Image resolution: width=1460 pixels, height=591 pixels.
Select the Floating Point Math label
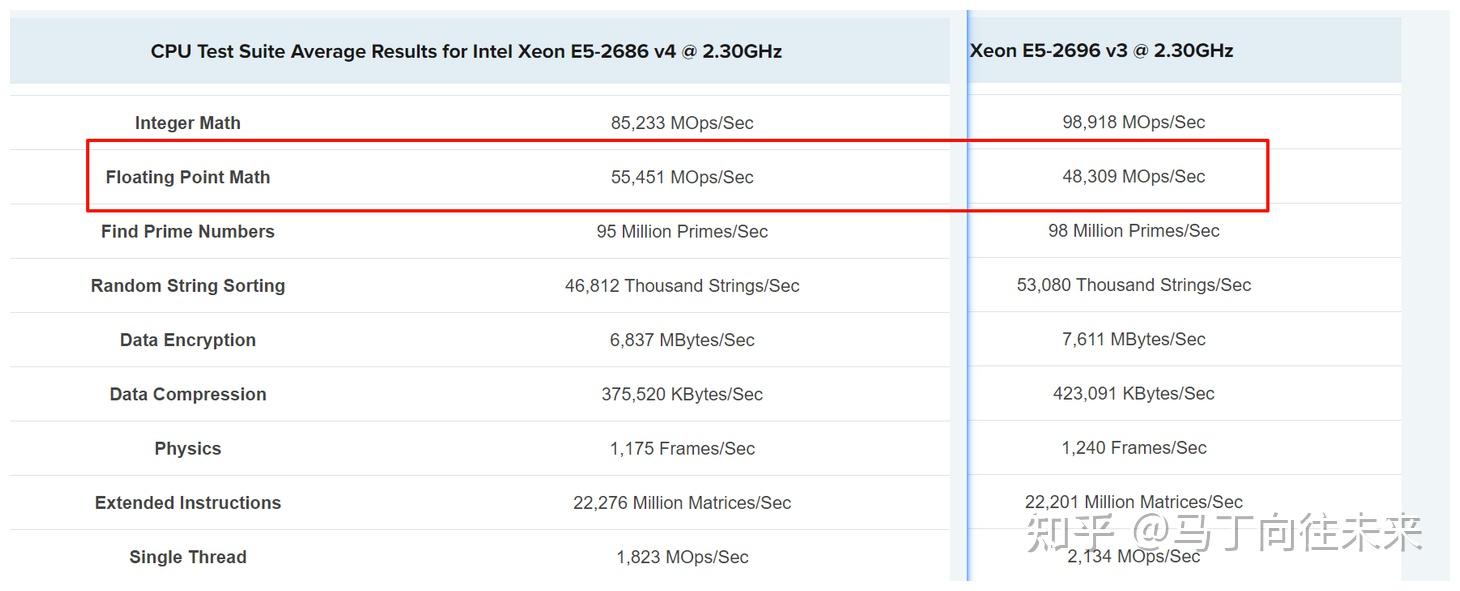click(x=188, y=177)
